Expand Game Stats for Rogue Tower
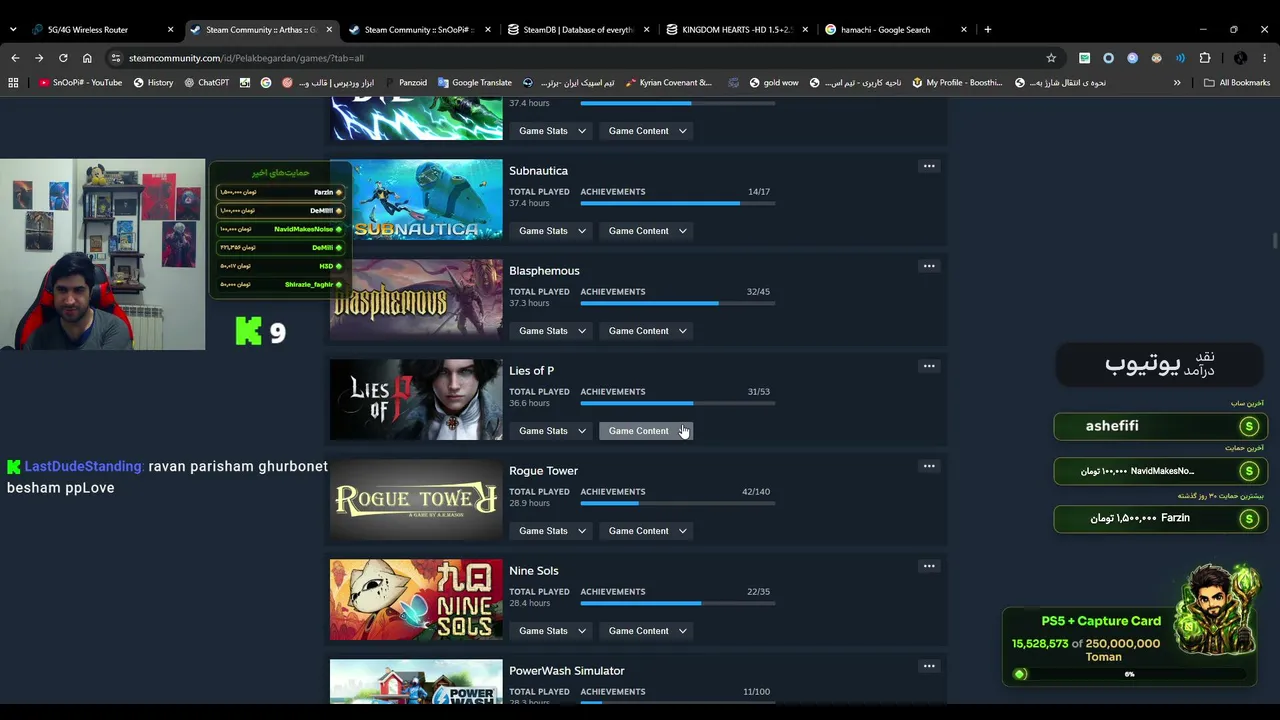The width and height of the screenshot is (1280, 720). coord(552,531)
